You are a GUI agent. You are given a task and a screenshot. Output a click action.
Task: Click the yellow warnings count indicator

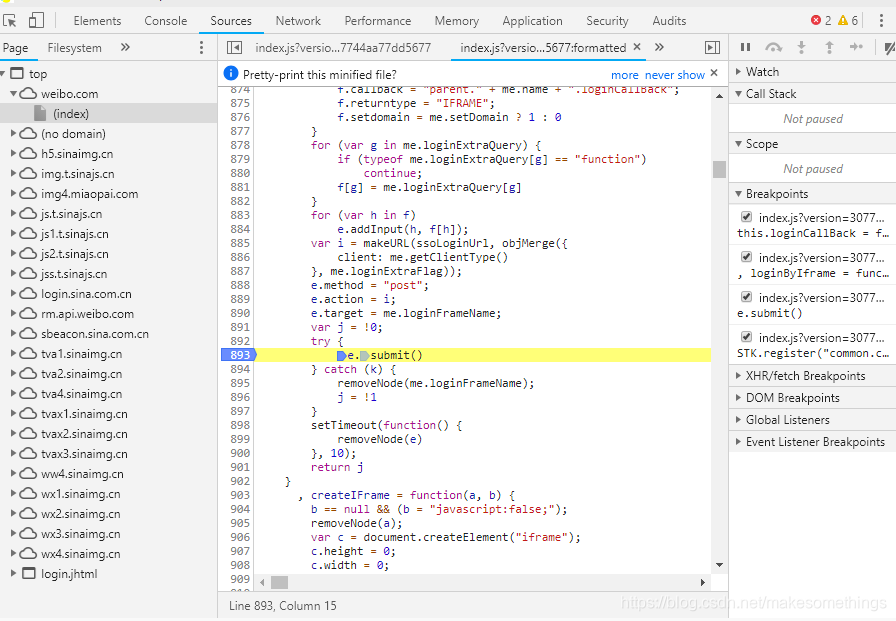(848, 21)
